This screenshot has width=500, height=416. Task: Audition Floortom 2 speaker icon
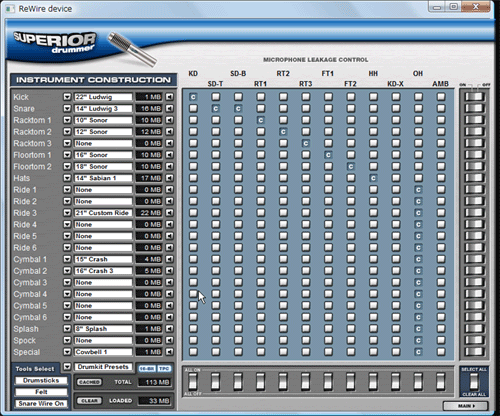170,166
